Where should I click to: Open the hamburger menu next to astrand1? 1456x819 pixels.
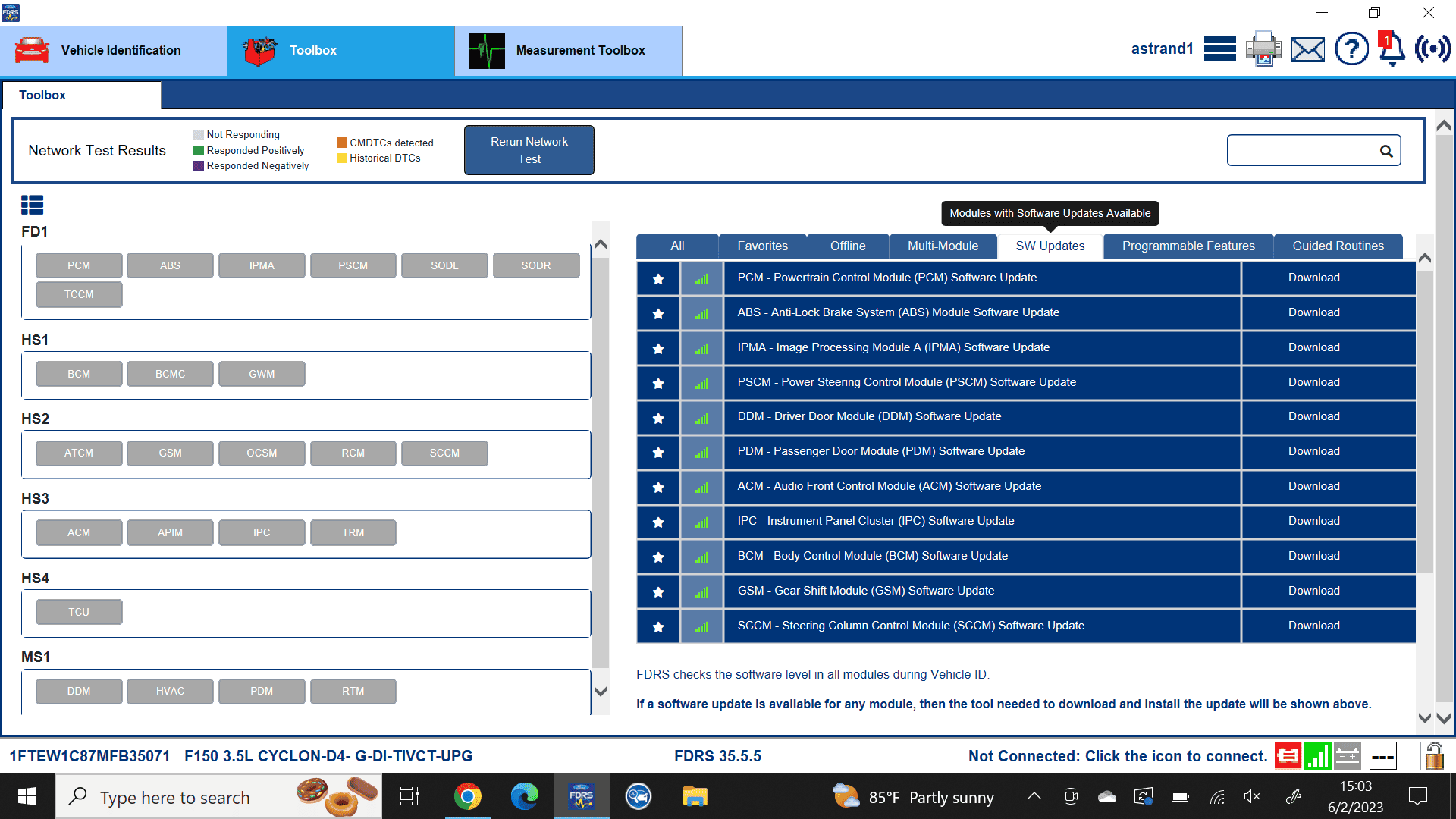1219,49
